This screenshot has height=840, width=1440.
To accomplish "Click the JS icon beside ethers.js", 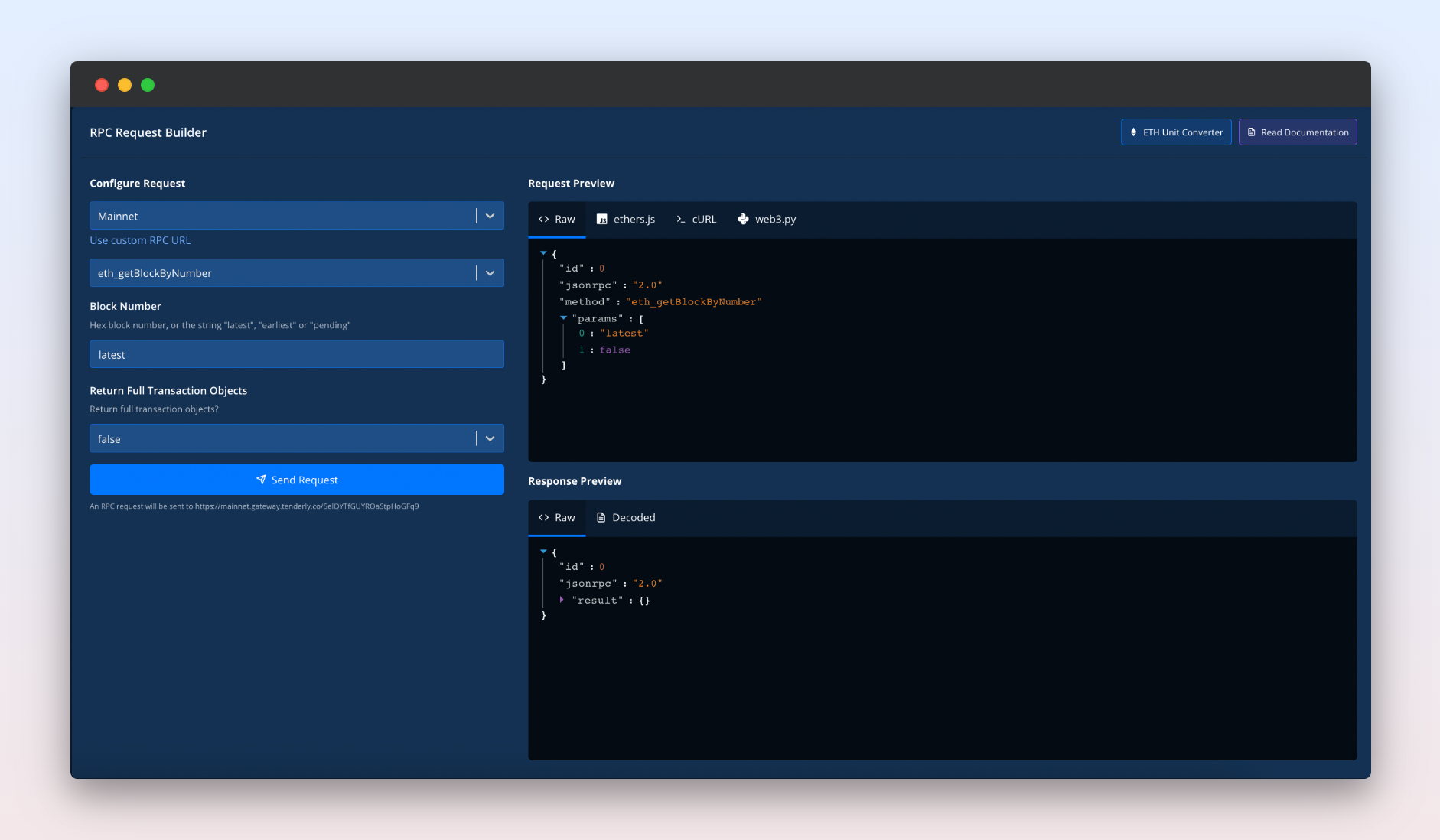I will pos(602,220).
